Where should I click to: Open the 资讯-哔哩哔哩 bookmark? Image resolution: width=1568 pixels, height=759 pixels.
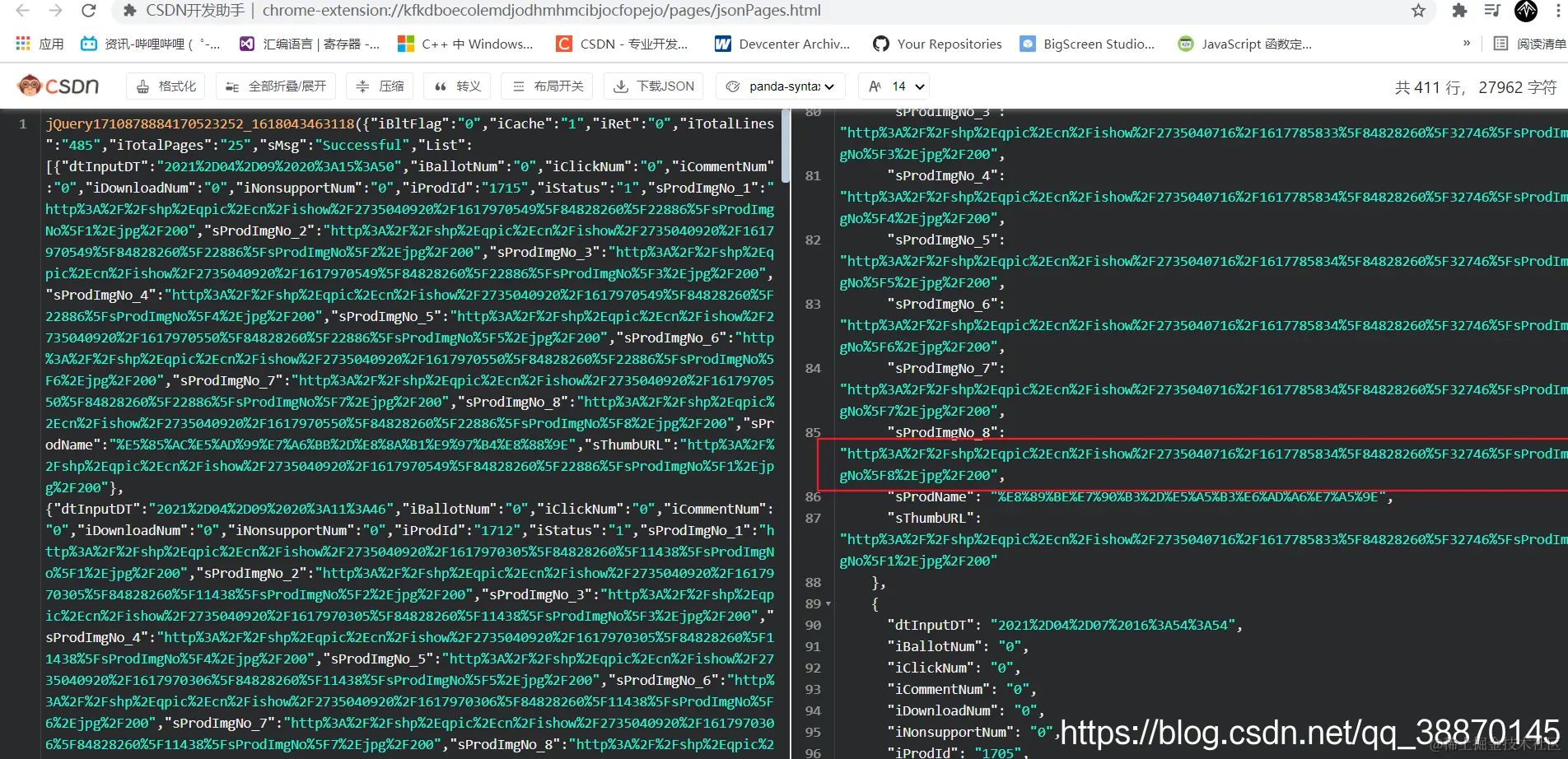(151, 44)
